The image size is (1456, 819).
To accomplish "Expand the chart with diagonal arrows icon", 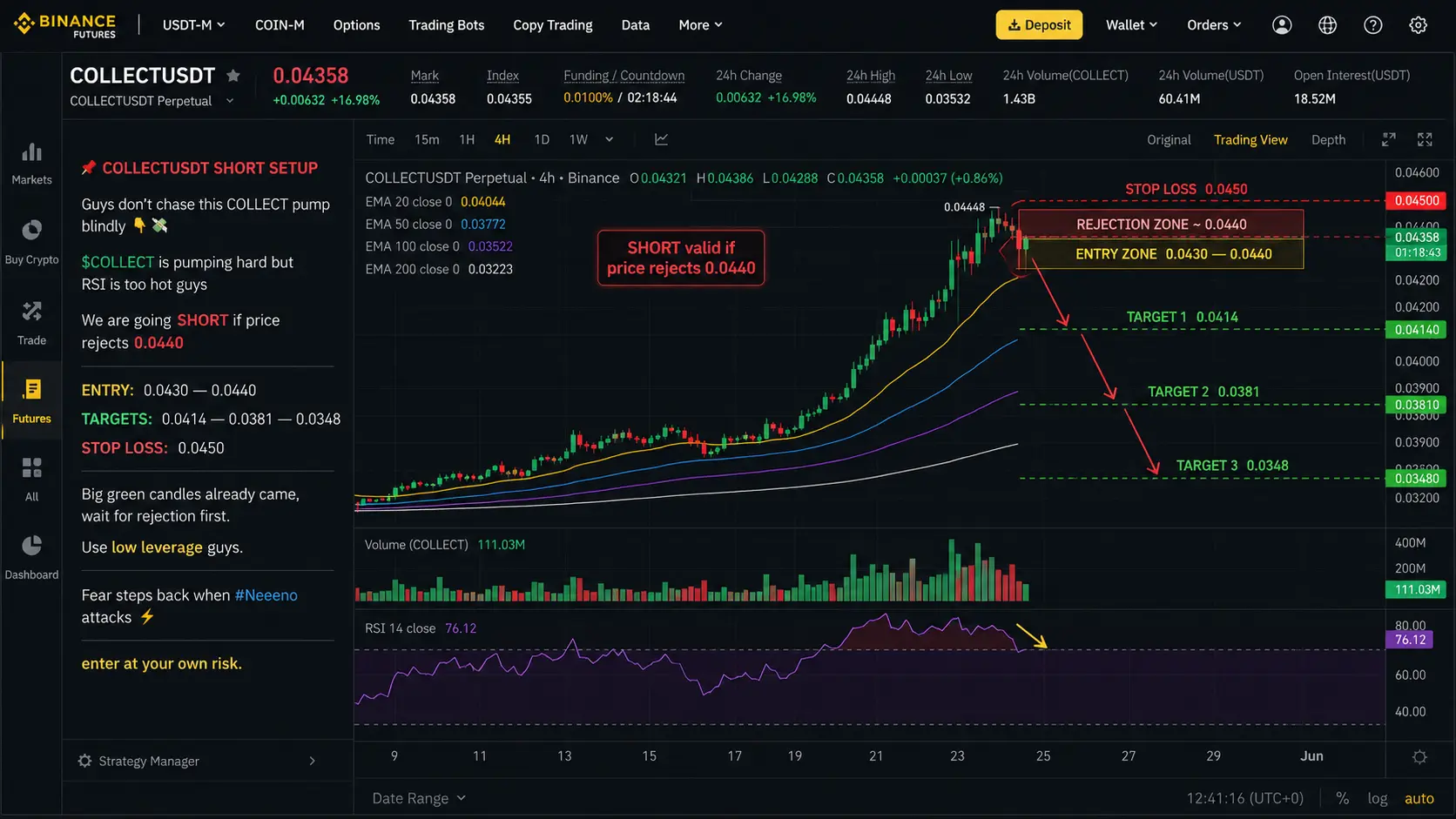I will tap(1389, 139).
